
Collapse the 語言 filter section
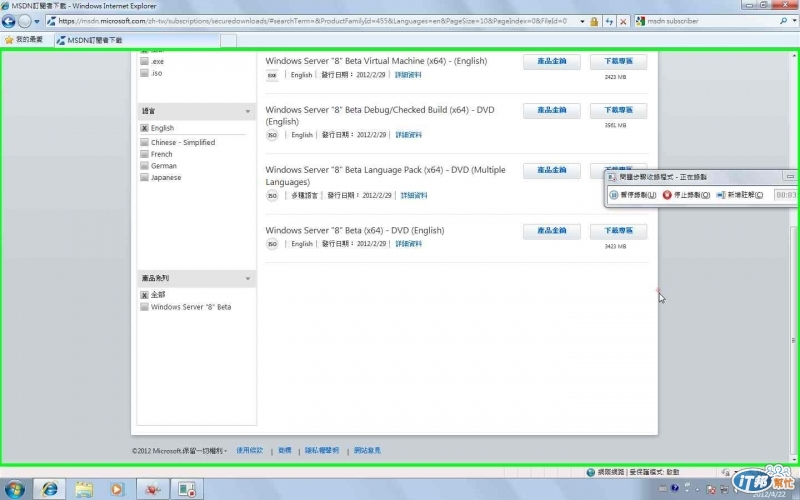click(x=247, y=111)
